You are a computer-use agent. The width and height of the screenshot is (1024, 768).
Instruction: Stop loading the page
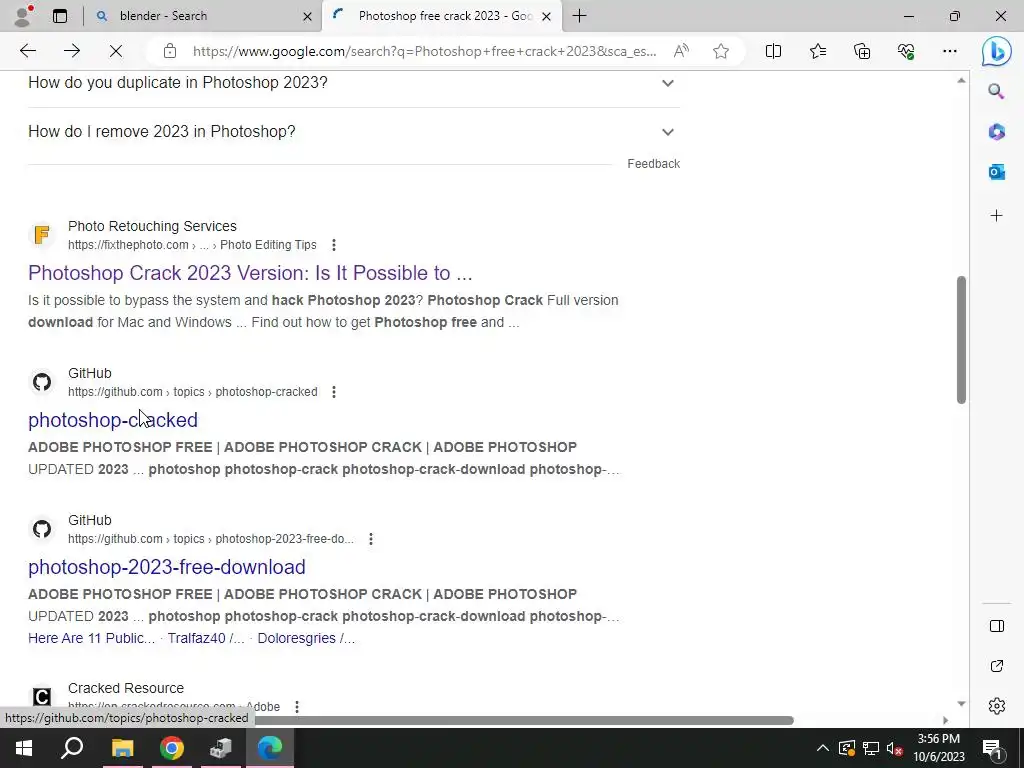pyautogui.click(x=116, y=51)
